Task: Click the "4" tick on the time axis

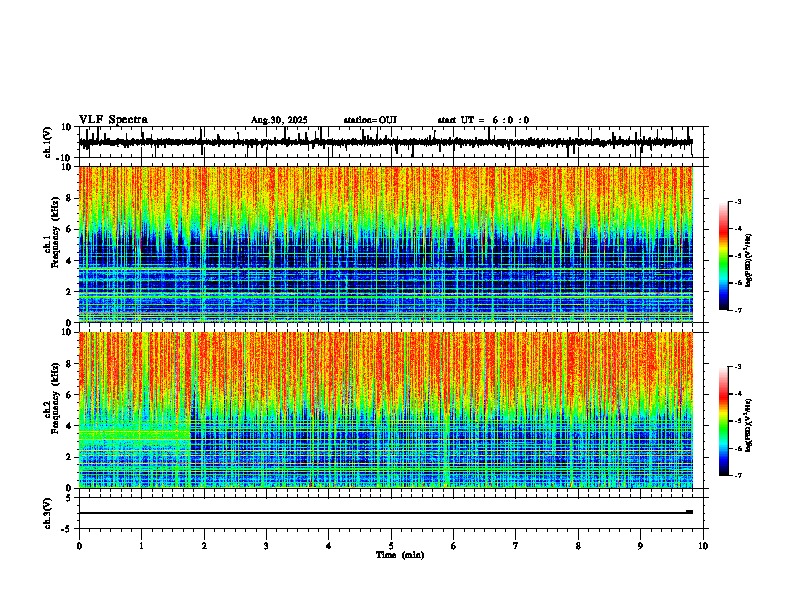Action: [329, 545]
